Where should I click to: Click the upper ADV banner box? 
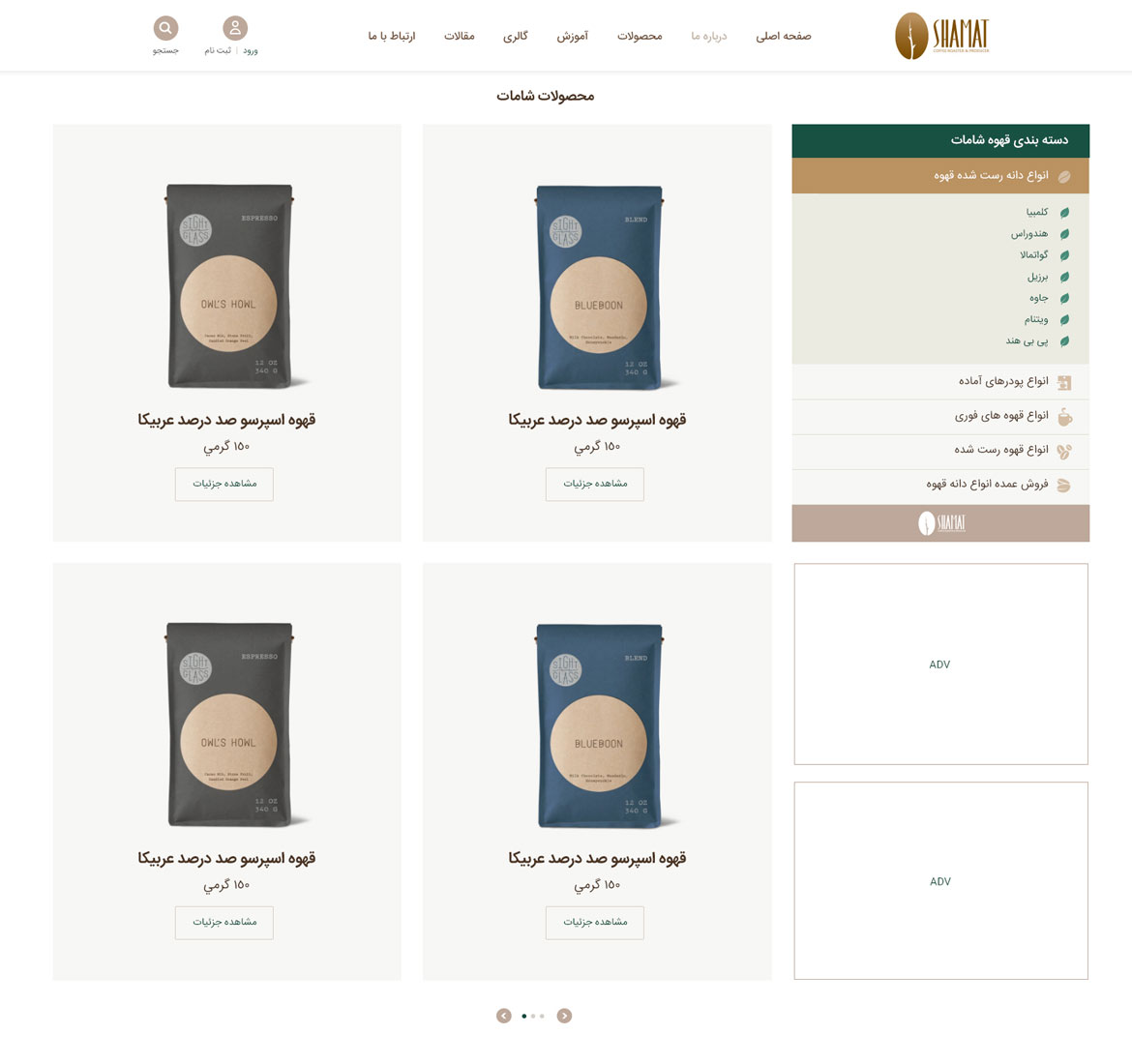[940, 665]
